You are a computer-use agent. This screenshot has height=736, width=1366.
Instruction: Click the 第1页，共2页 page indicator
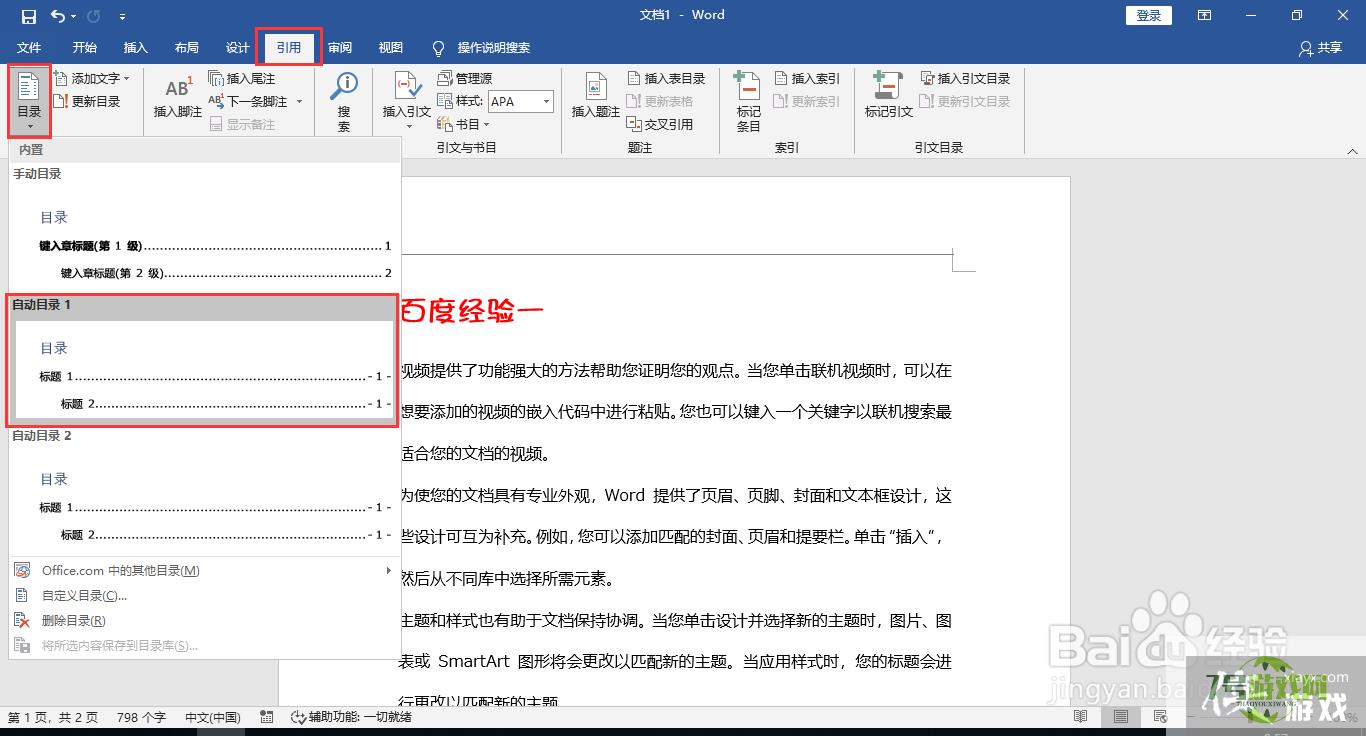point(53,717)
